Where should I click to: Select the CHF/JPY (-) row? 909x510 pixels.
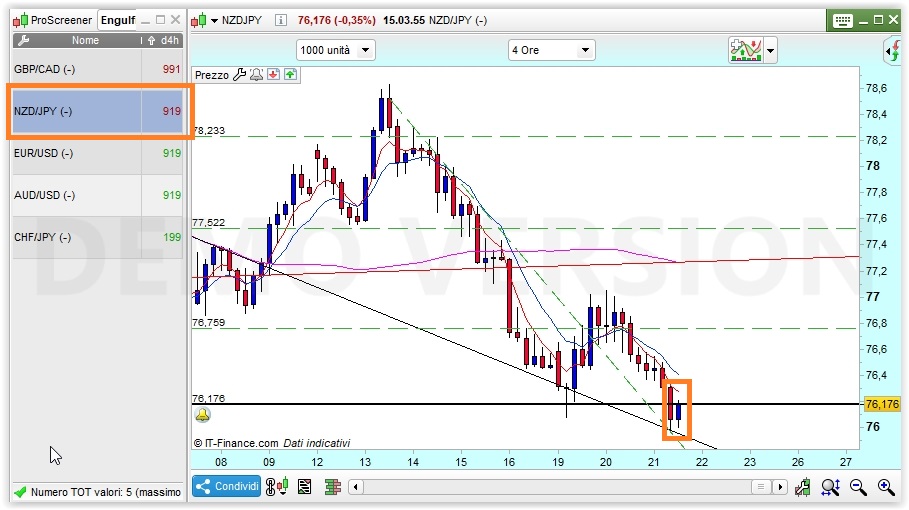(x=97, y=237)
